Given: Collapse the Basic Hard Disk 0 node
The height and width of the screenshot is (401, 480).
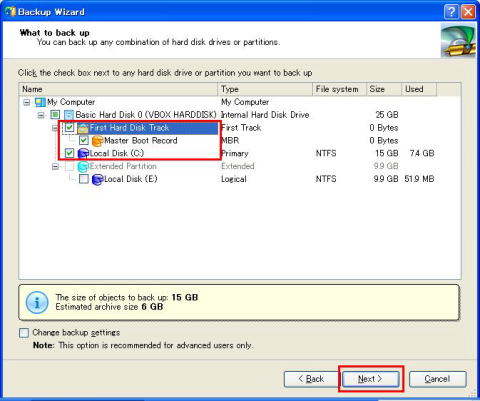Looking at the screenshot, I should [41, 115].
